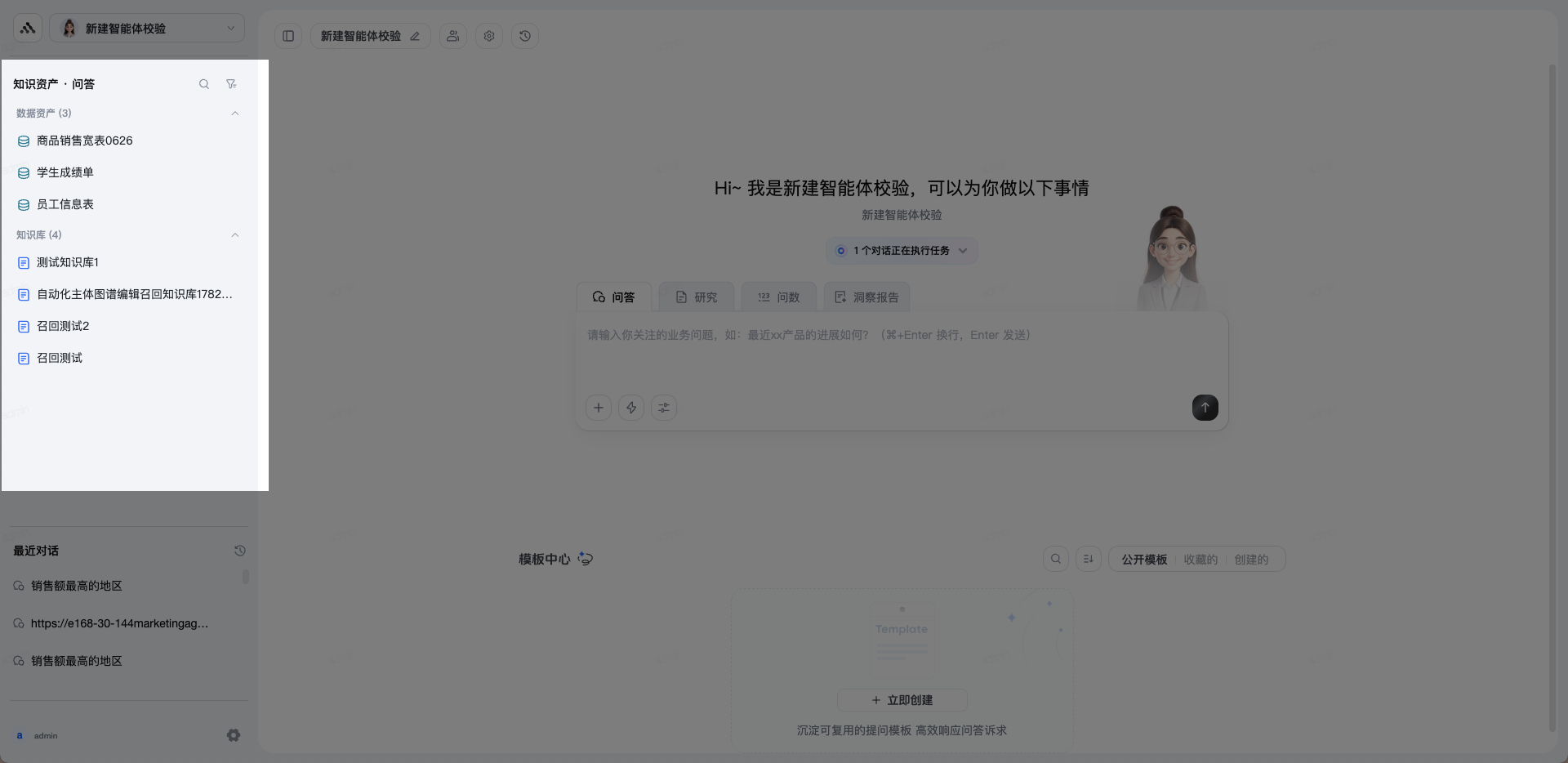This screenshot has height=763, width=1568.
Task: Click the question input text area
Action: (902, 351)
